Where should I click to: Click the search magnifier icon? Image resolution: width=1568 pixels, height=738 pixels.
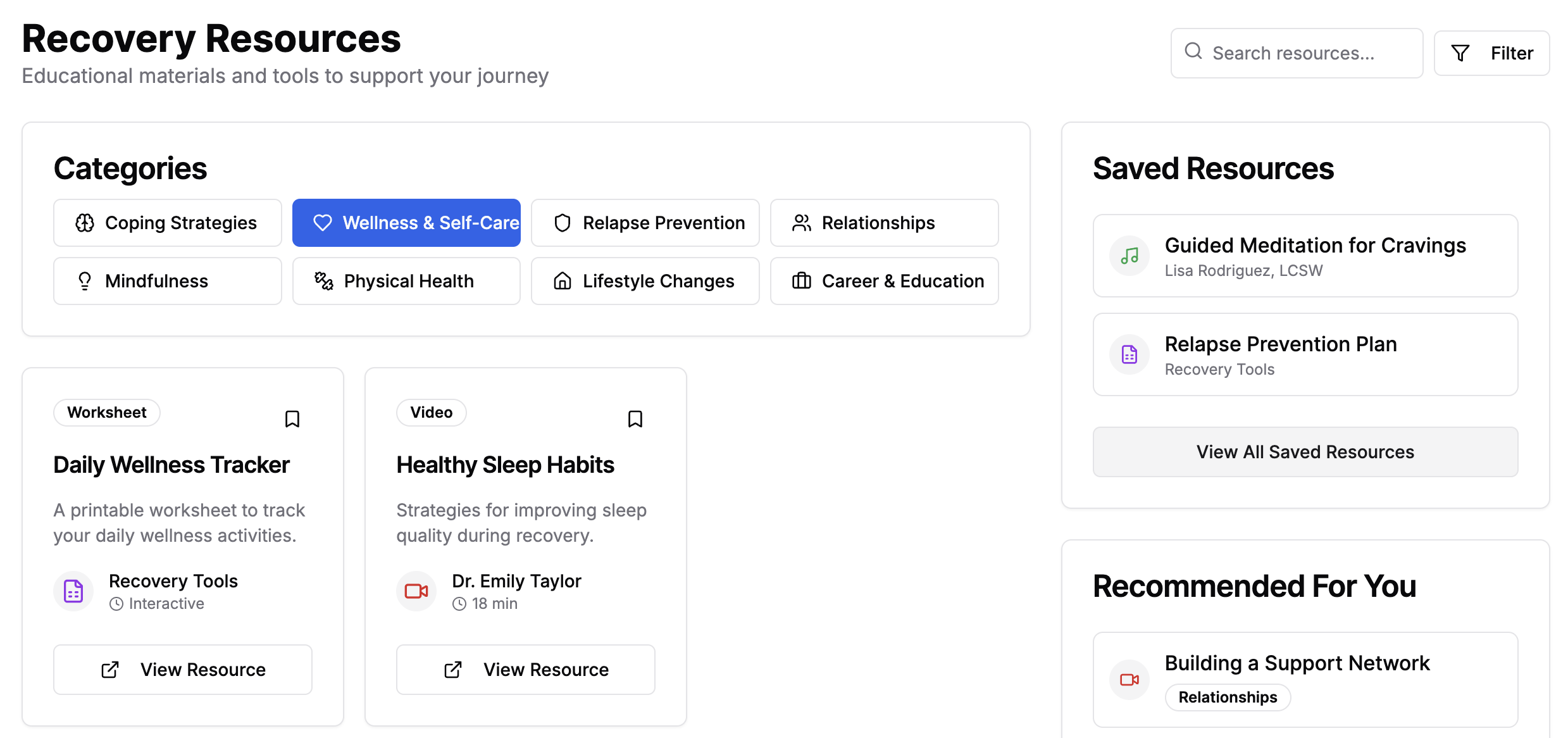1194,52
